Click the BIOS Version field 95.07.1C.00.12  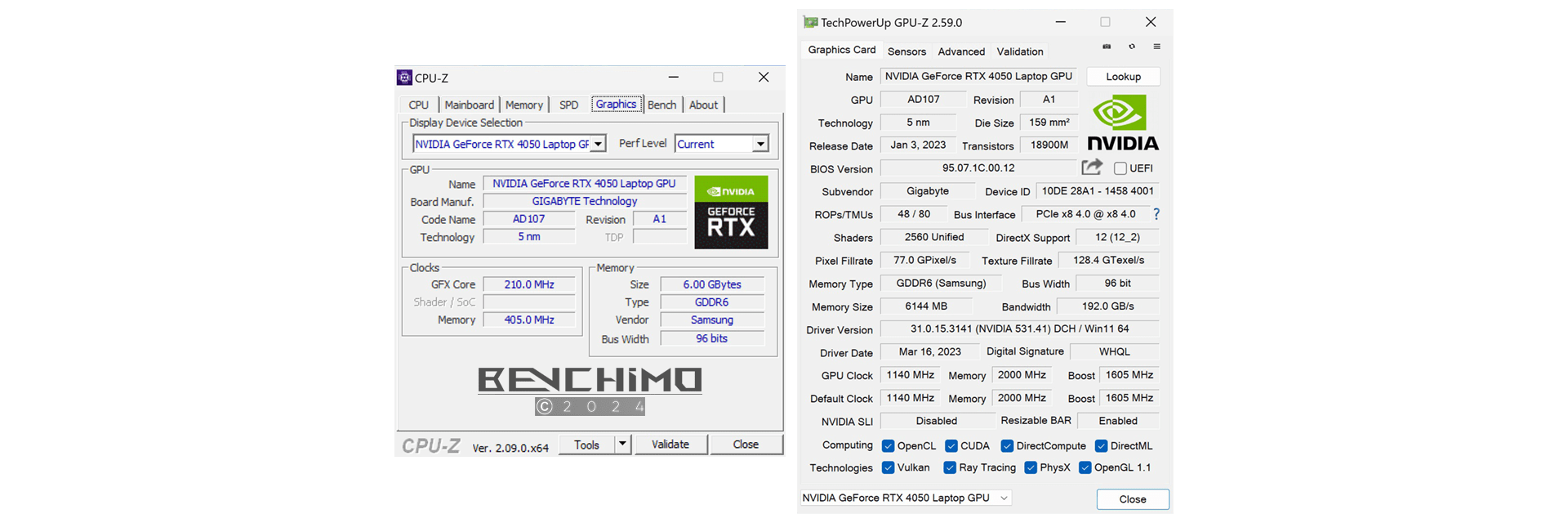[978, 168]
